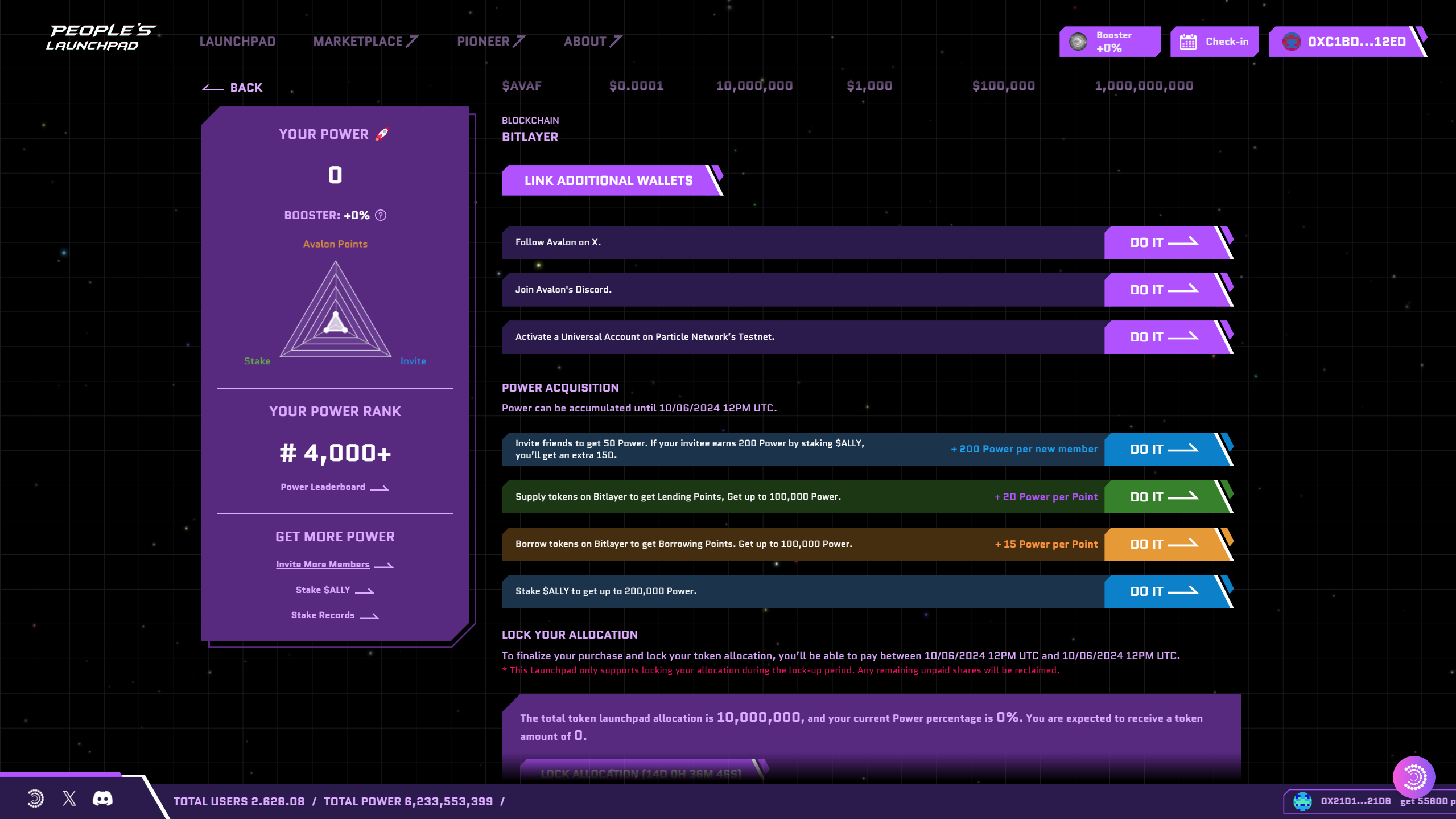Image resolution: width=1456 pixels, height=819 pixels.
Task: Click the LINK ADDITIONAL WALLETS button
Action: (608, 180)
